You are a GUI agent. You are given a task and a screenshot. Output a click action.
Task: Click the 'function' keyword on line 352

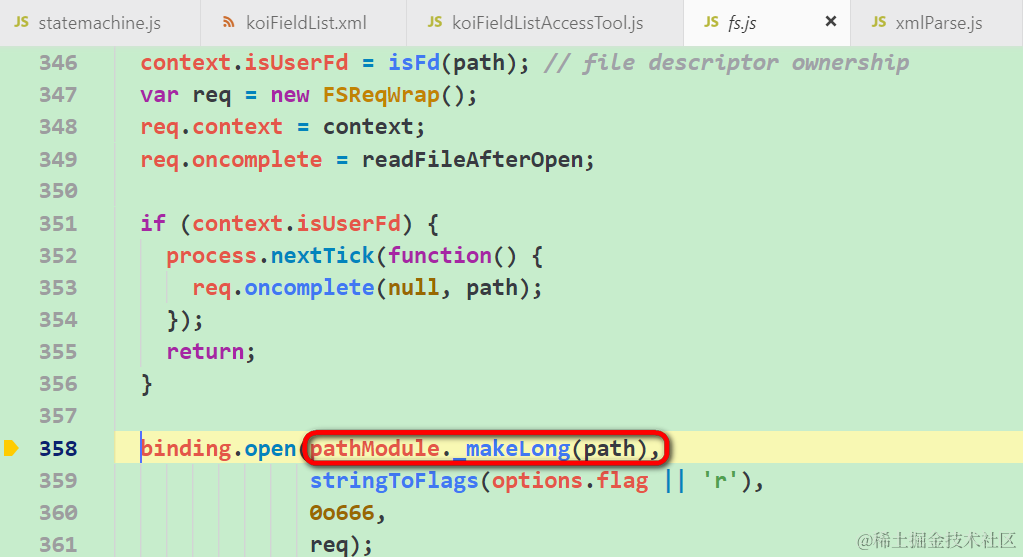click(440, 255)
